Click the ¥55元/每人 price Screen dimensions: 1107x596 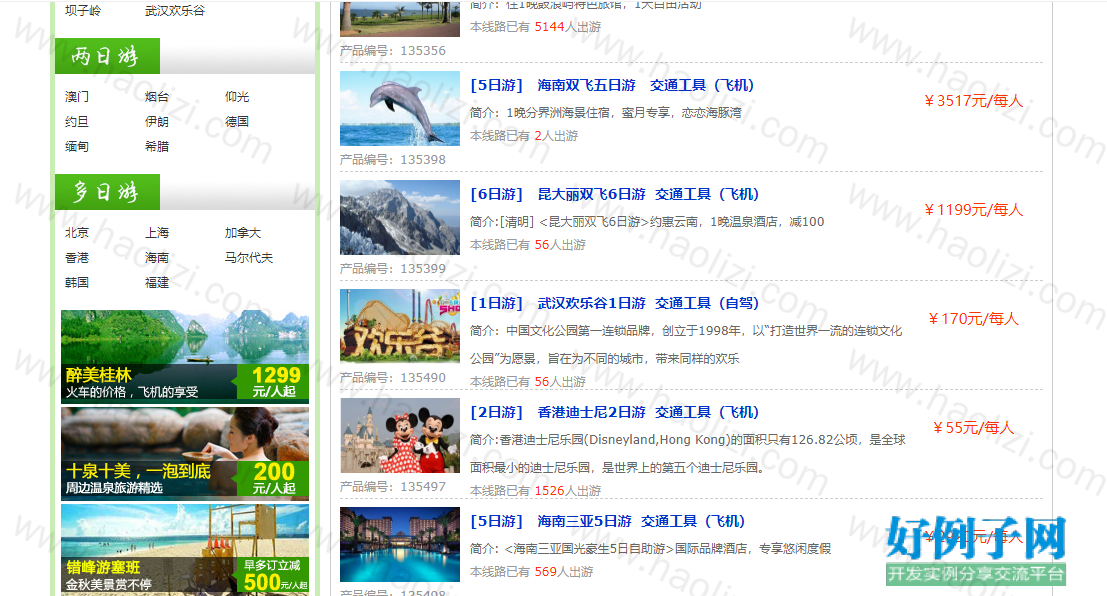974,428
